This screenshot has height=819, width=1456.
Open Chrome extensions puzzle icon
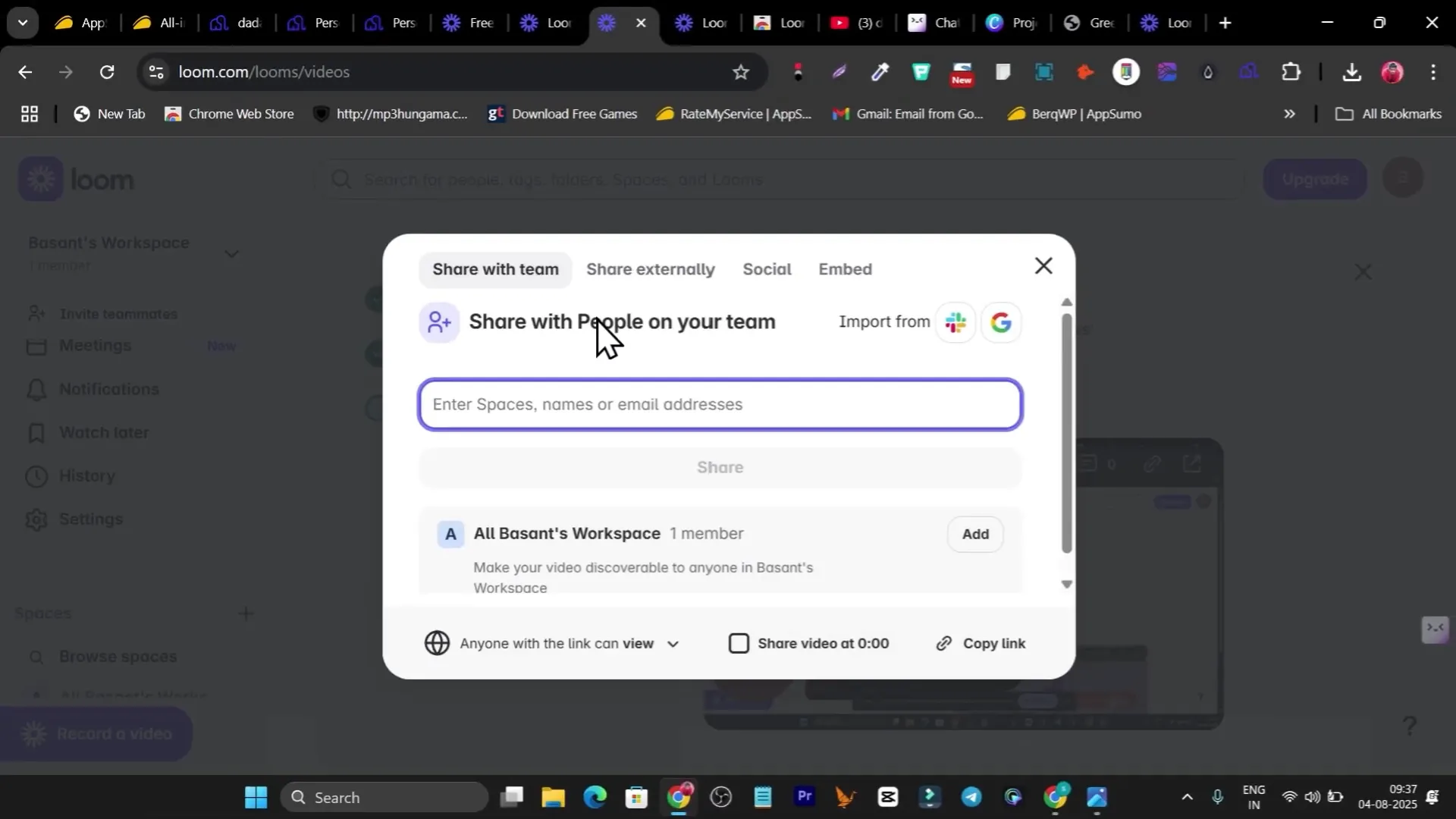tap(1291, 72)
